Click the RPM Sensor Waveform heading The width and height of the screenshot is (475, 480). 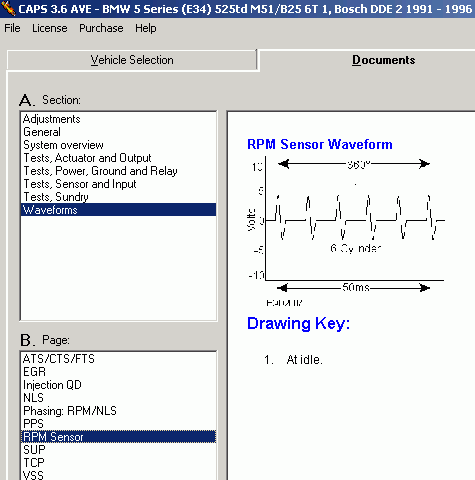[320, 144]
